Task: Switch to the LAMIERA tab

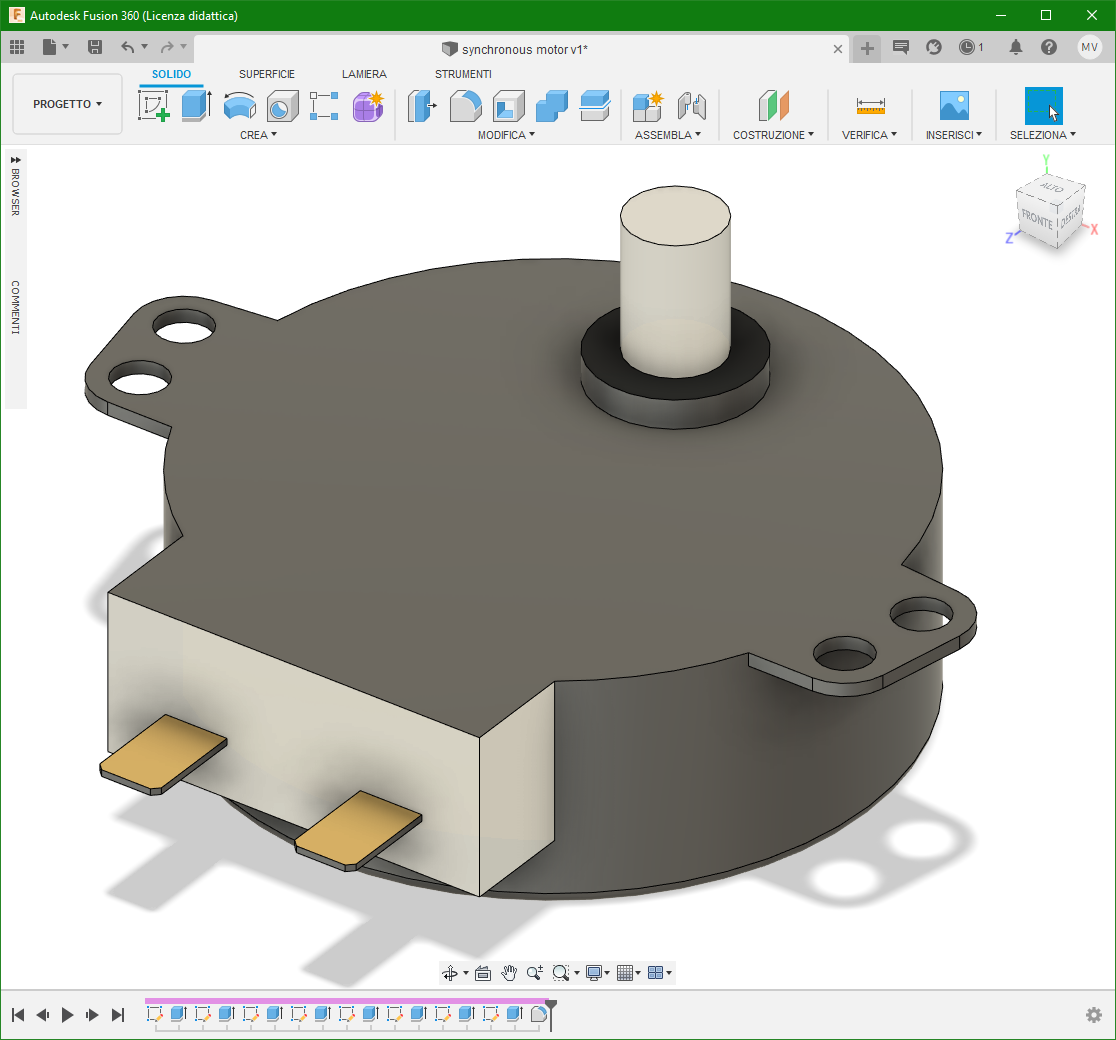Action: pyautogui.click(x=364, y=73)
